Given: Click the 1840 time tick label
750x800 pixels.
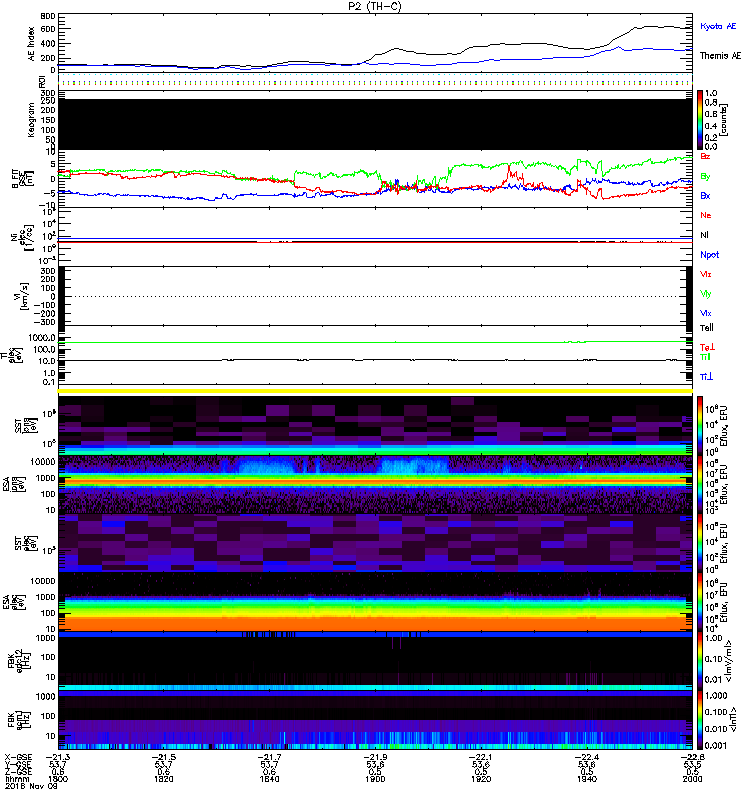Looking at the screenshot, I should point(269,779).
